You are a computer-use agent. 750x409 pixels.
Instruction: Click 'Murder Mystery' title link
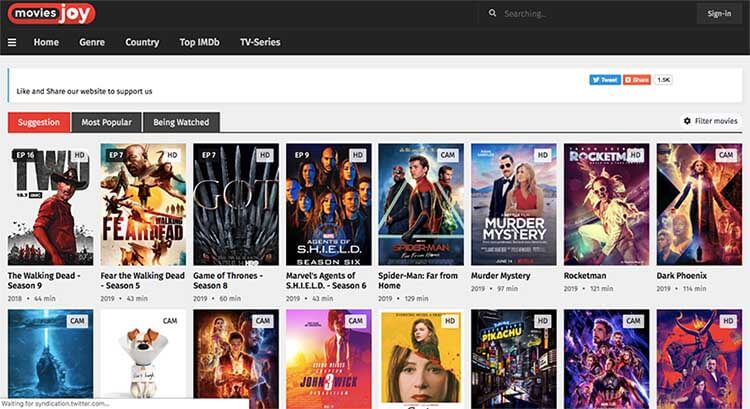pos(501,276)
